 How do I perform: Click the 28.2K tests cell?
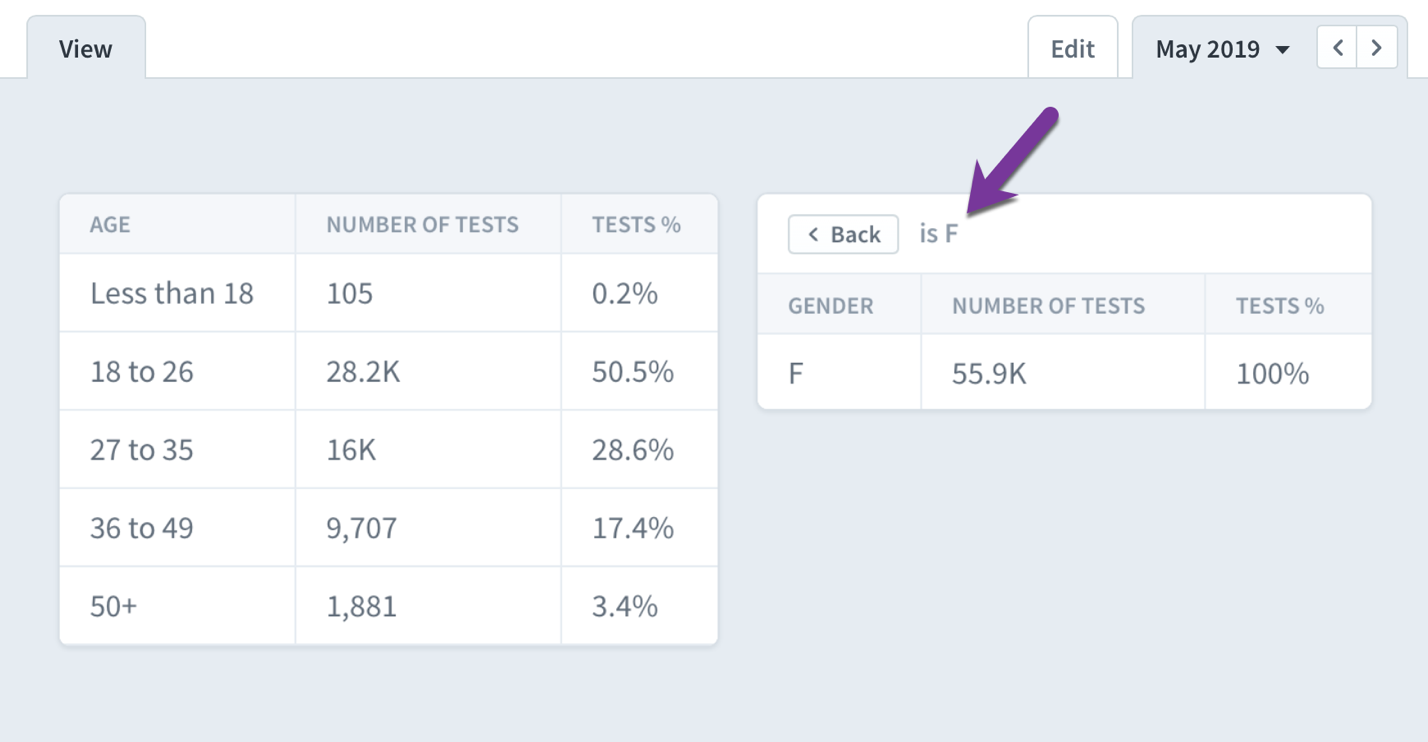pos(363,371)
